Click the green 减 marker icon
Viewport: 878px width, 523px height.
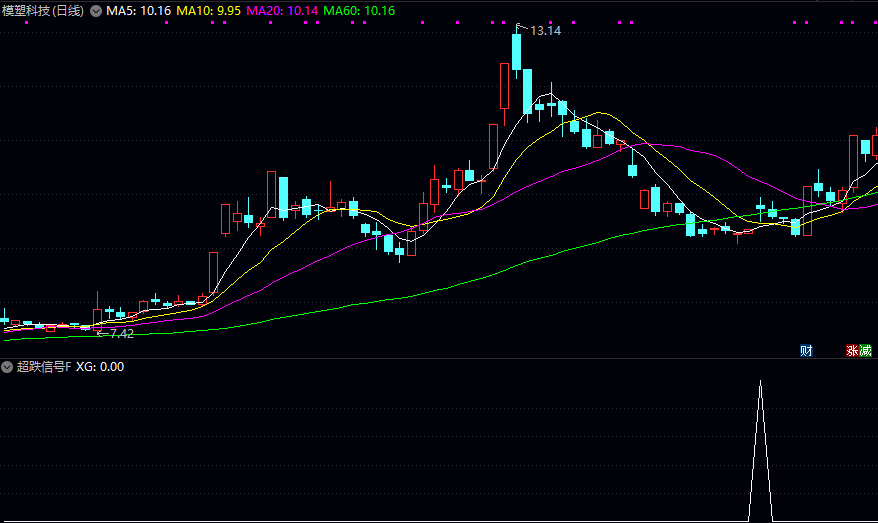pos(865,351)
